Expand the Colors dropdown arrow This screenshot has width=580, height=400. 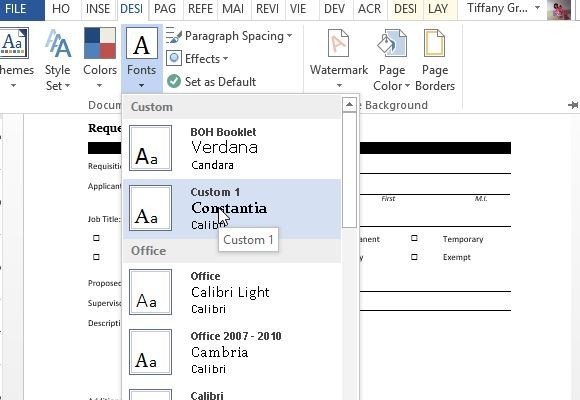[x=99, y=86]
